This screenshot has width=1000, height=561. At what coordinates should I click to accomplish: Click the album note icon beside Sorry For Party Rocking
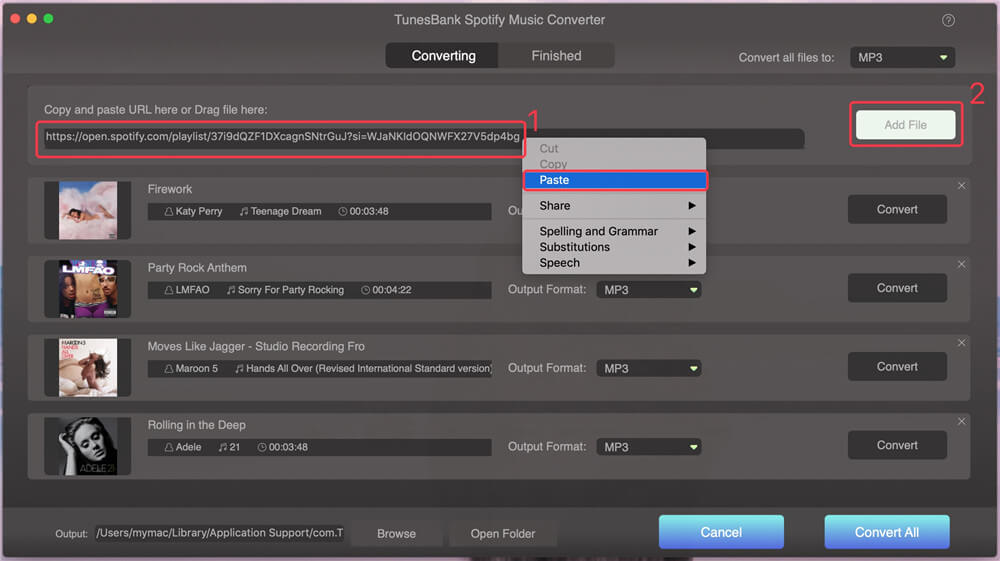click(231, 290)
